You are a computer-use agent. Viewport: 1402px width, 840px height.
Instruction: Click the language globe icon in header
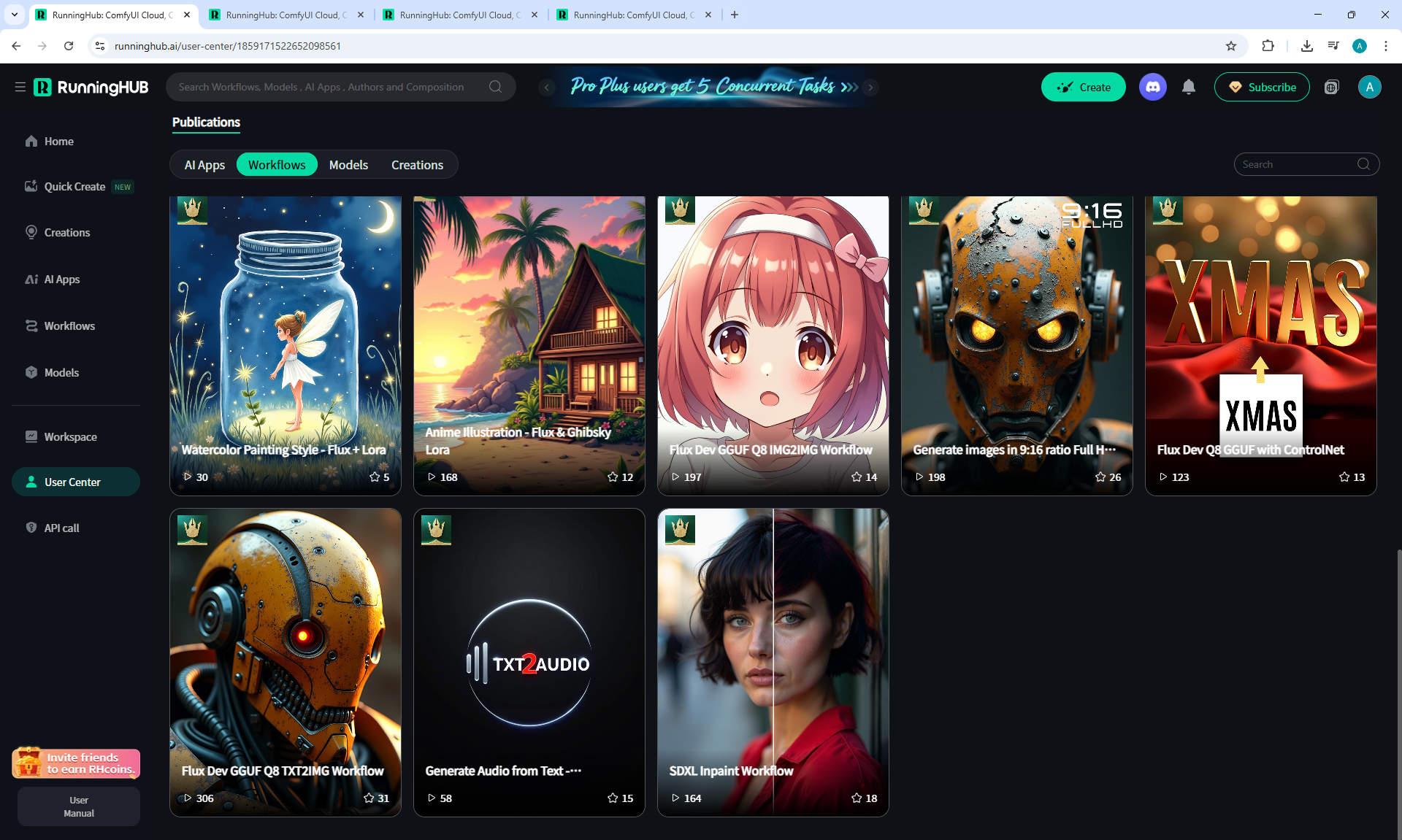[1331, 87]
